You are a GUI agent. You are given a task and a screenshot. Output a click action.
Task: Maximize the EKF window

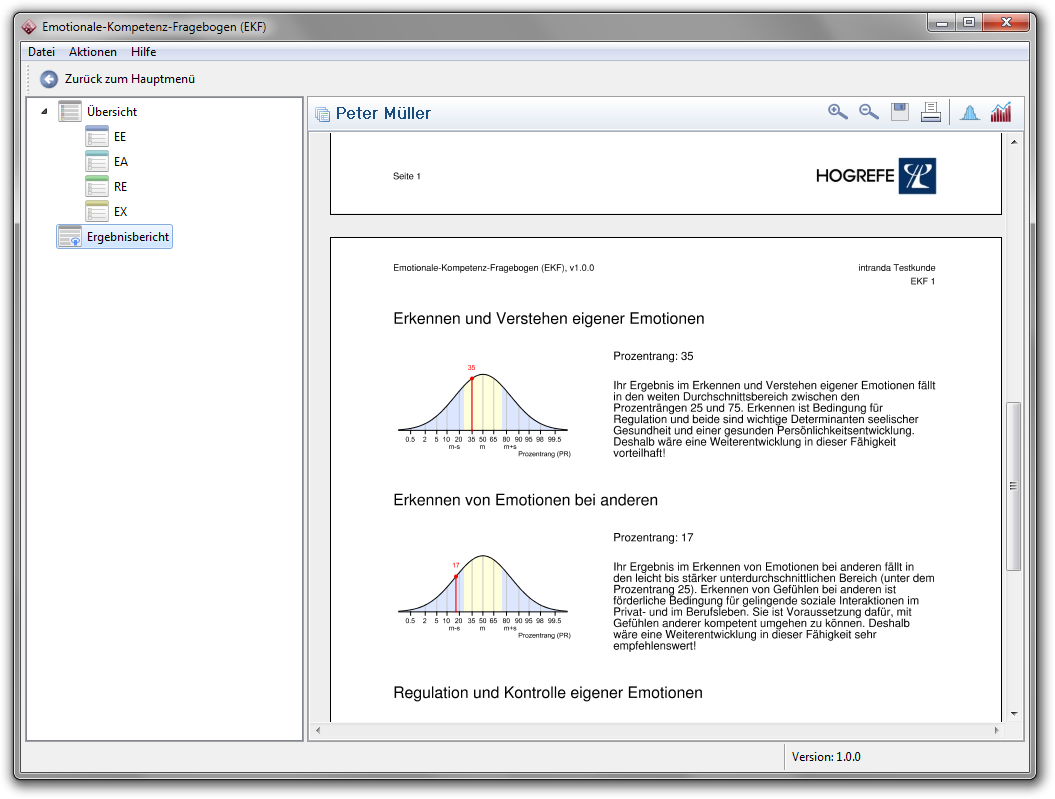969,23
